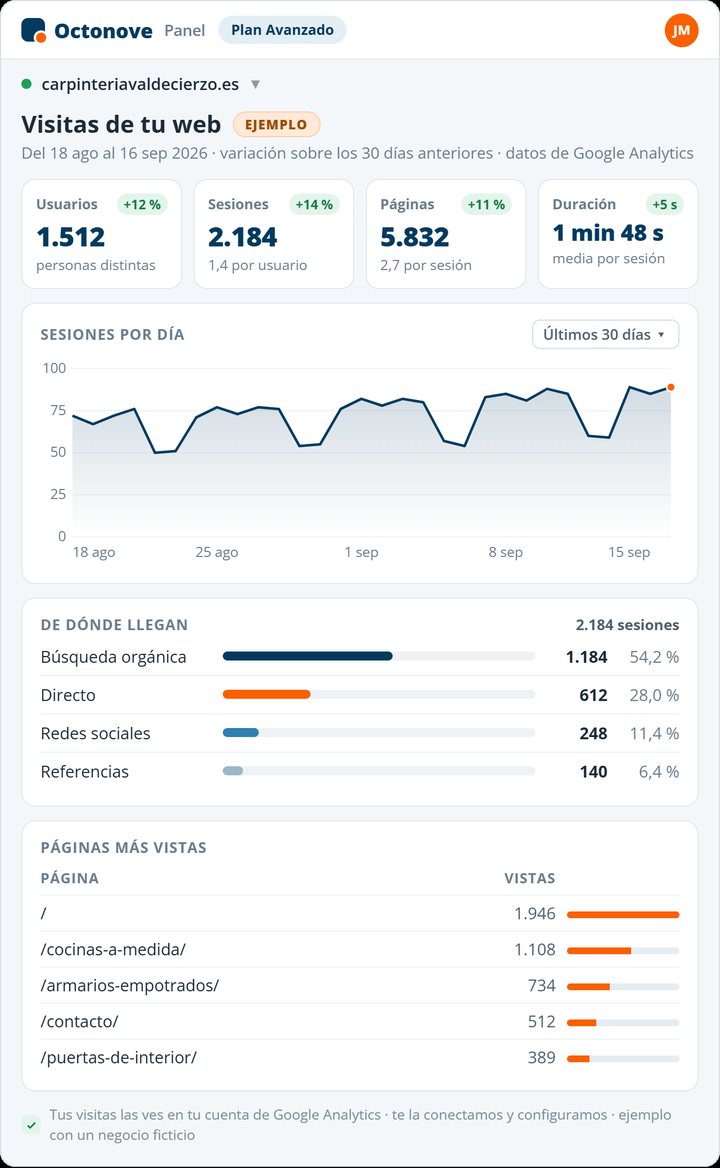Image resolution: width=720 pixels, height=1168 pixels.
Task: Click the SESIONES POR DÍA heading
Action: (x=112, y=334)
